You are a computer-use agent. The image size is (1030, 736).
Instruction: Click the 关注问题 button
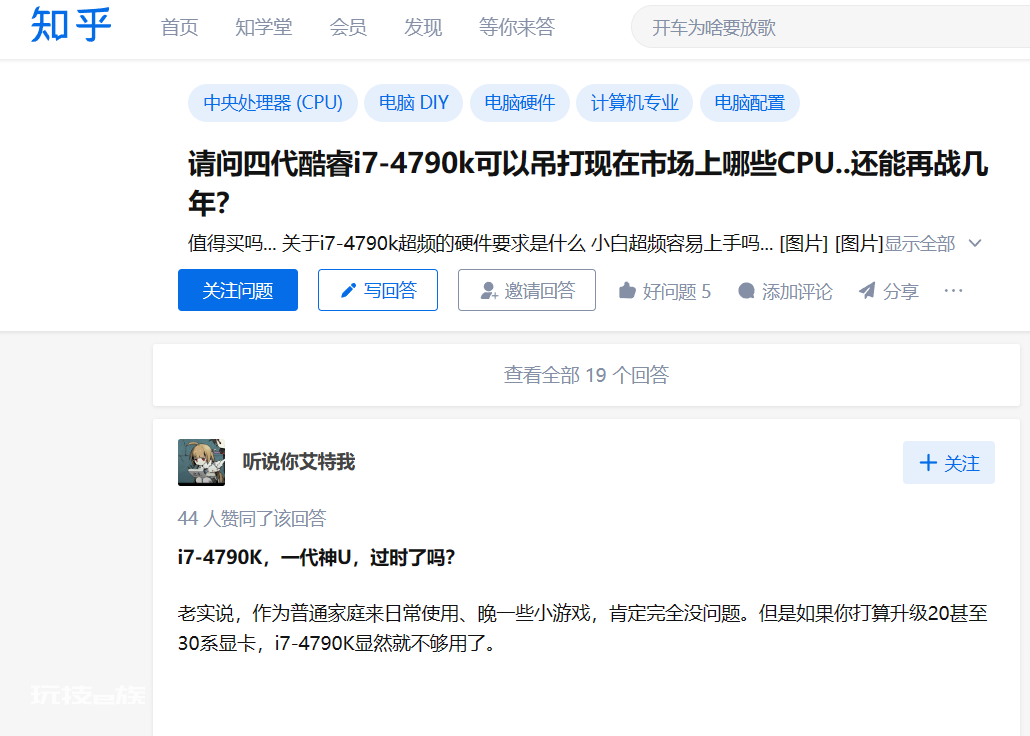(x=238, y=290)
